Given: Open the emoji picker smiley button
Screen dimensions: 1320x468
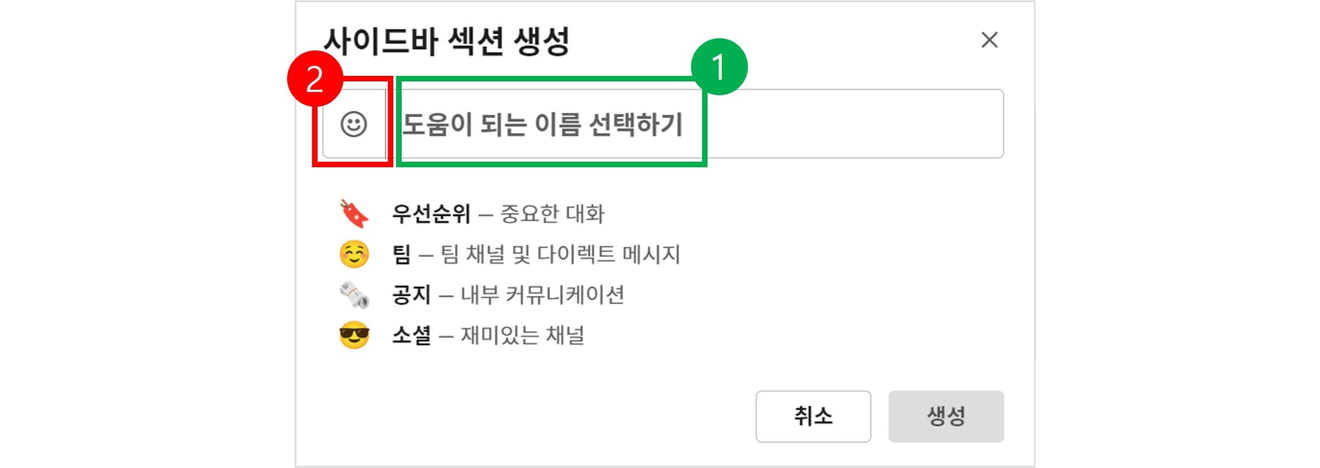Looking at the screenshot, I should click(354, 124).
